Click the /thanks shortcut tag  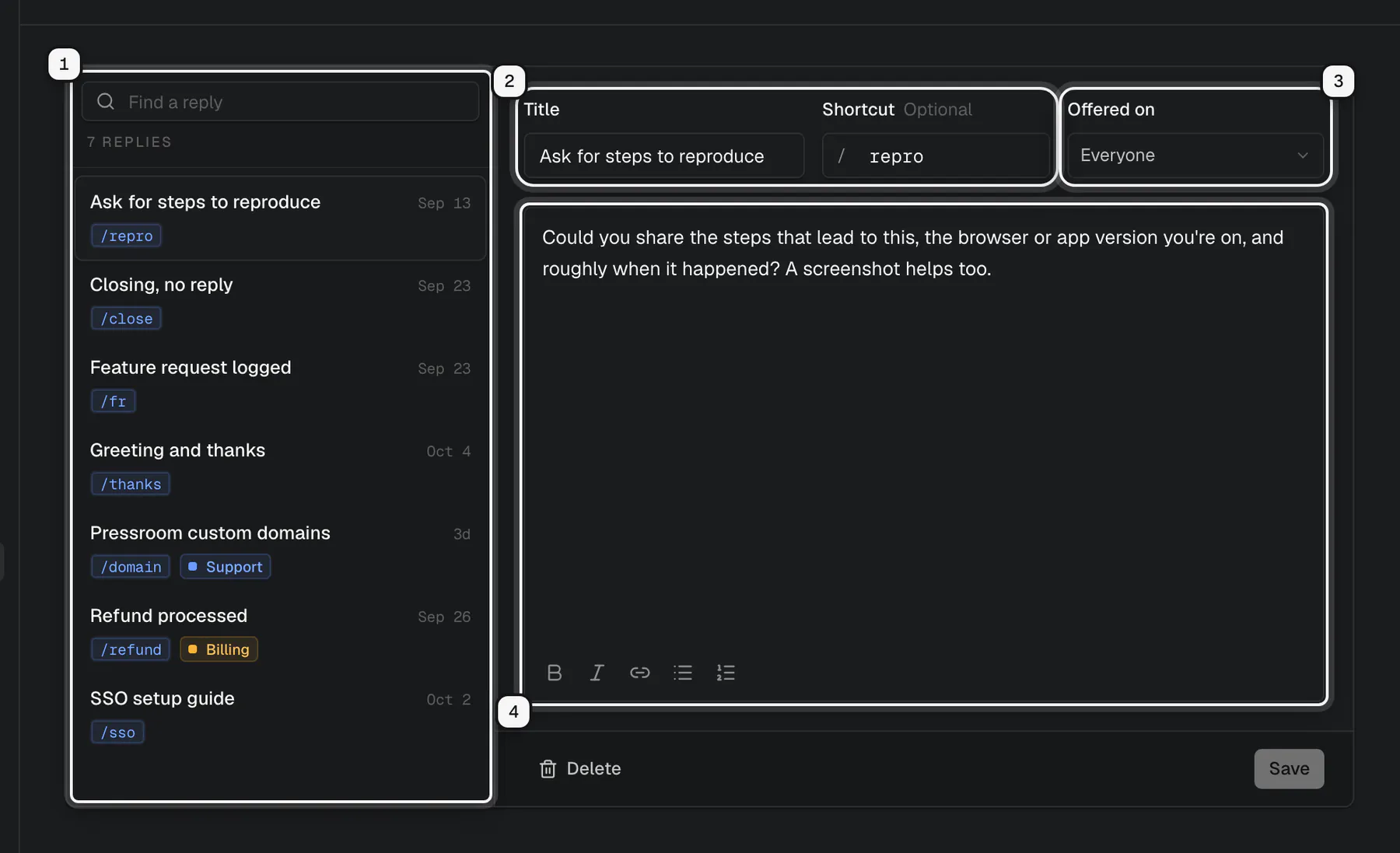[130, 484]
